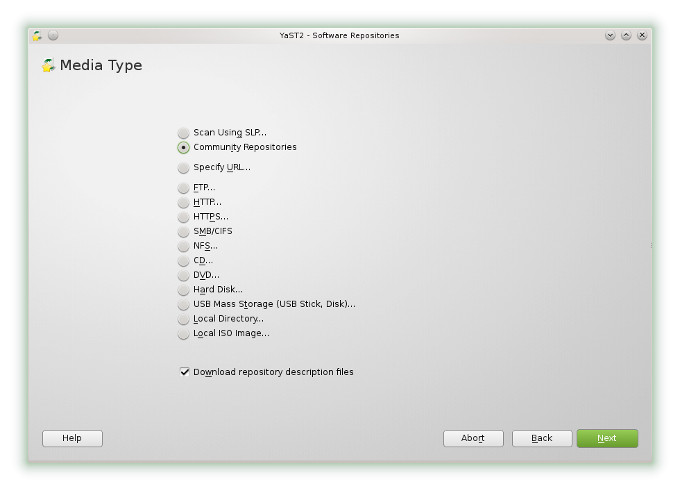The image size is (680, 491).
Task: Choose the NFS radio button
Action: (183, 246)
